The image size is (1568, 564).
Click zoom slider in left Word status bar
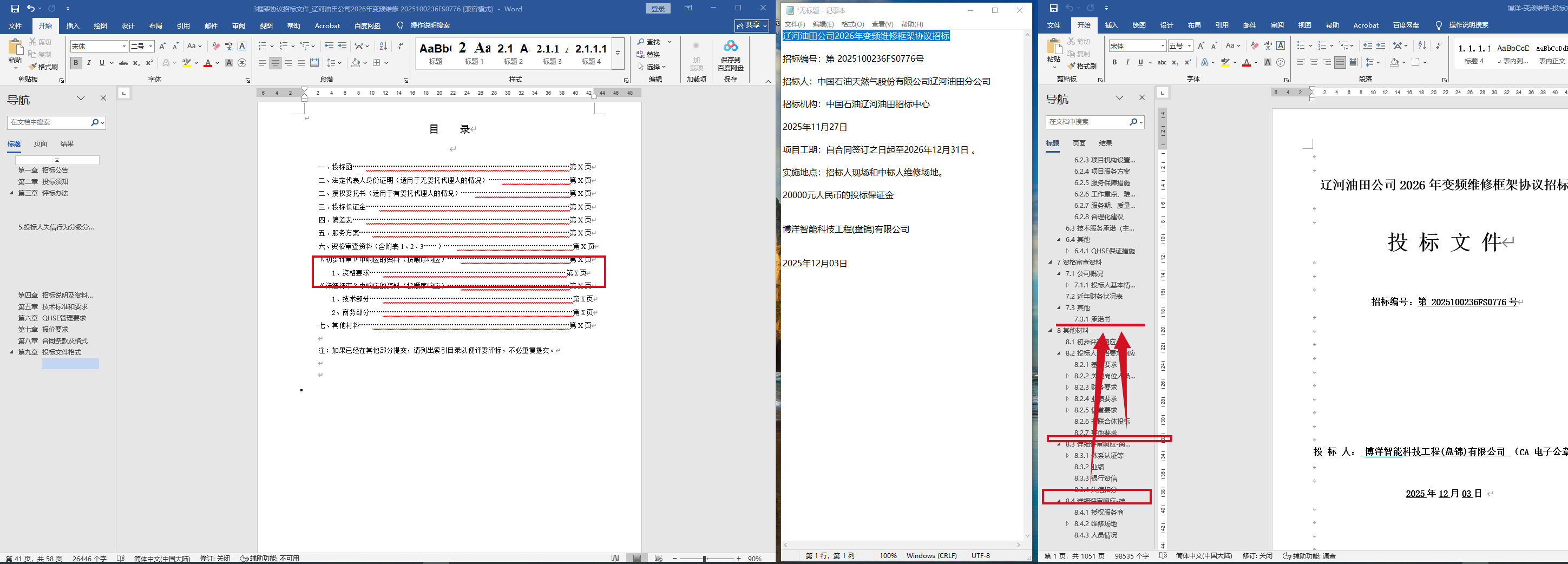[707, 559]
